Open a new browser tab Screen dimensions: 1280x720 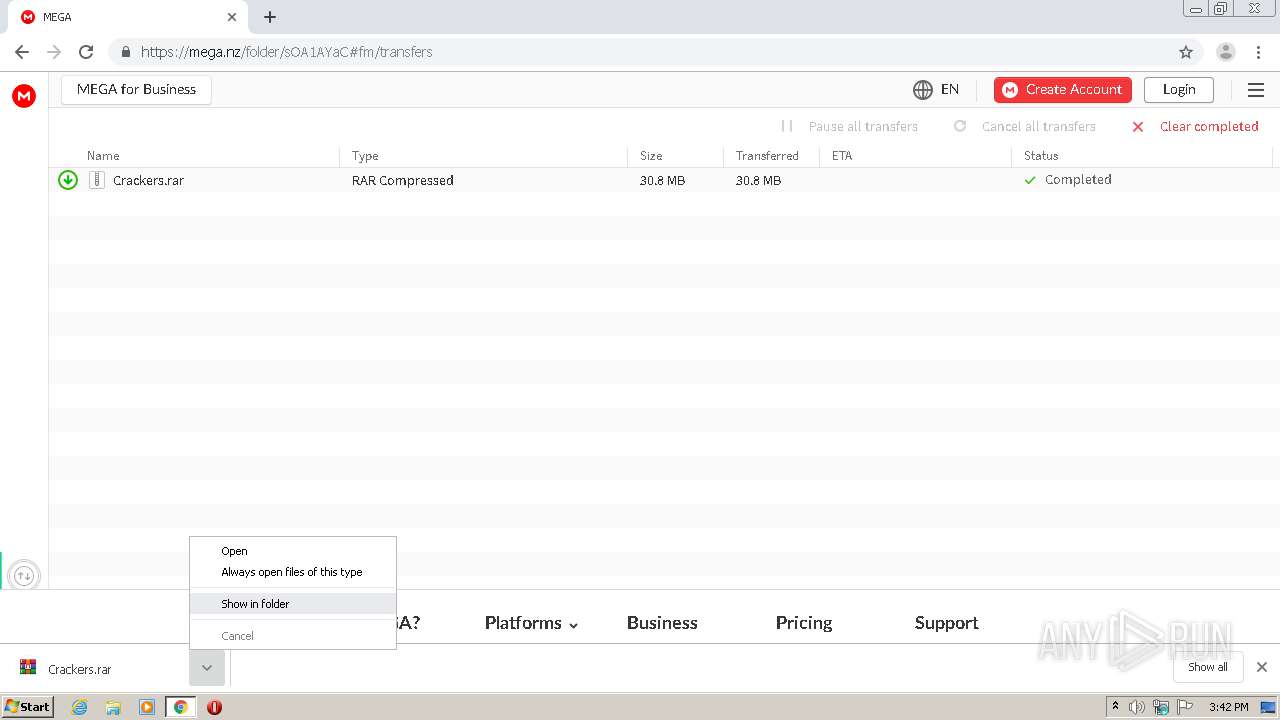coord(270,17)
